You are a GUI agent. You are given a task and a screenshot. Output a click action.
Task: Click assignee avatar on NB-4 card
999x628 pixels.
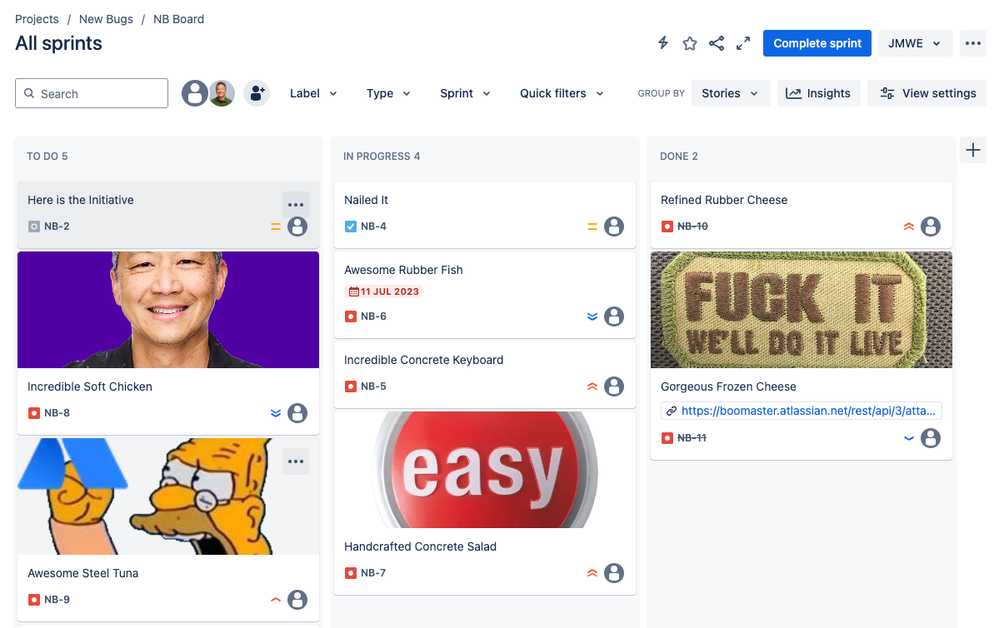[x=614, y=226]
